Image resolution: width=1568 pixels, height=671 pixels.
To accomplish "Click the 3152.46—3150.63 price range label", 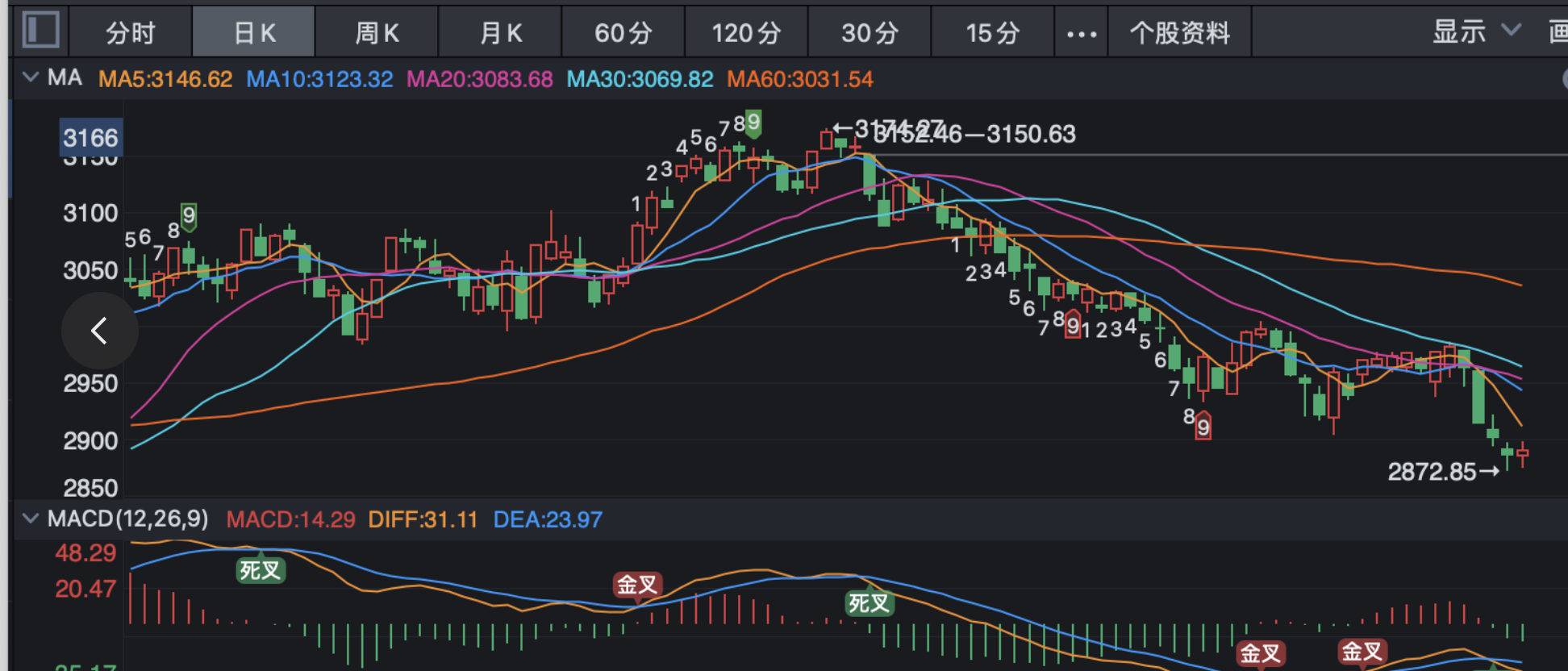I will (x=974, y=134).
